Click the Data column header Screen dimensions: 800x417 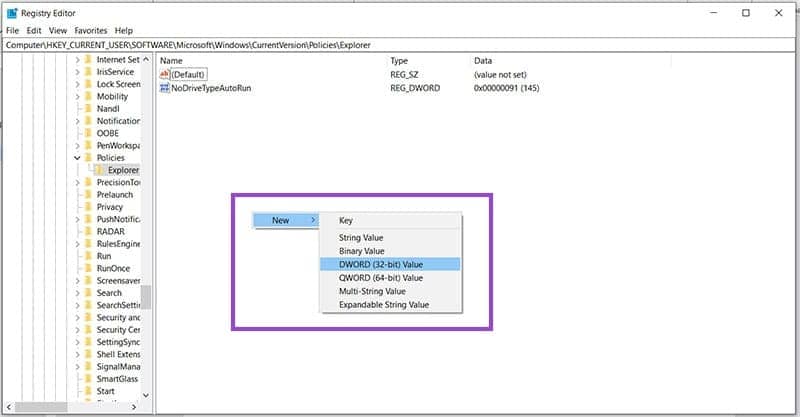483,61
